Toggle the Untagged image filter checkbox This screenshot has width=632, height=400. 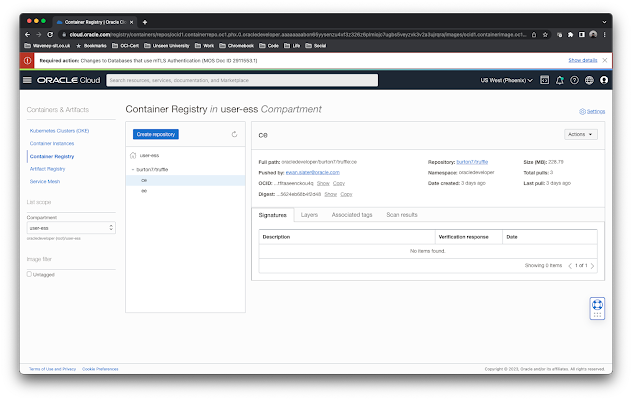(29, 274)
